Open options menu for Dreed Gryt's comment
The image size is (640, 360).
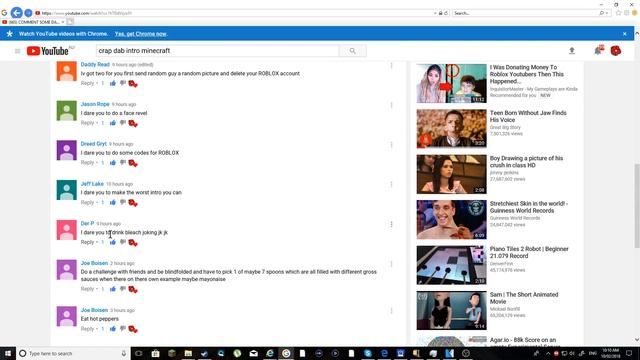click(x=391, y=145)
